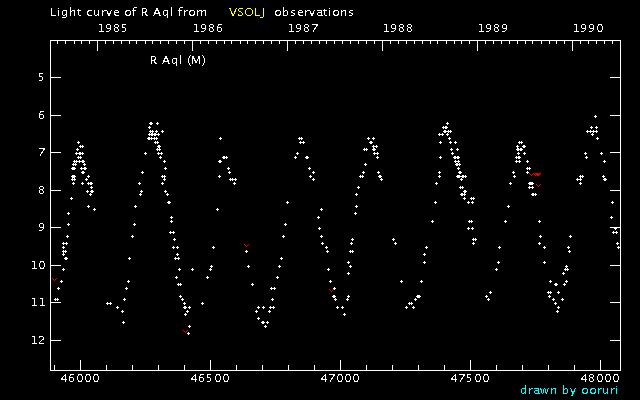Click the 46000 Julian date axis label
Viewport: 640px width, 400px height.
[80, 379]
